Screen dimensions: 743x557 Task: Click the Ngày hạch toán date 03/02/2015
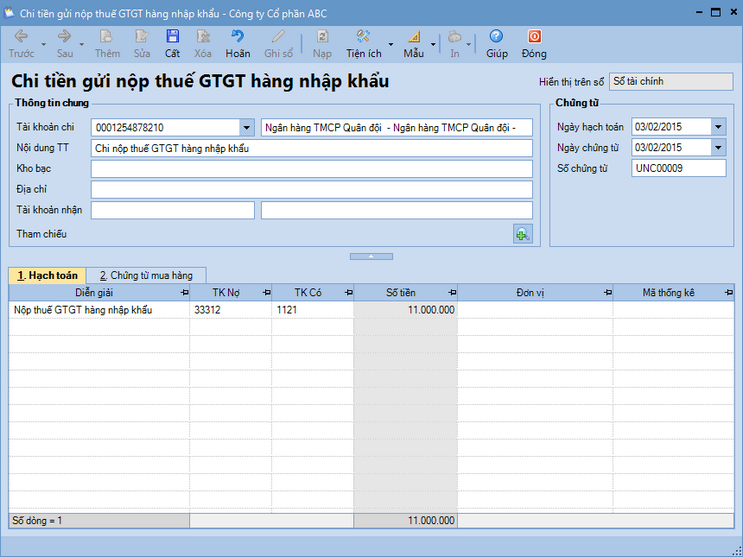click(658, 127)
